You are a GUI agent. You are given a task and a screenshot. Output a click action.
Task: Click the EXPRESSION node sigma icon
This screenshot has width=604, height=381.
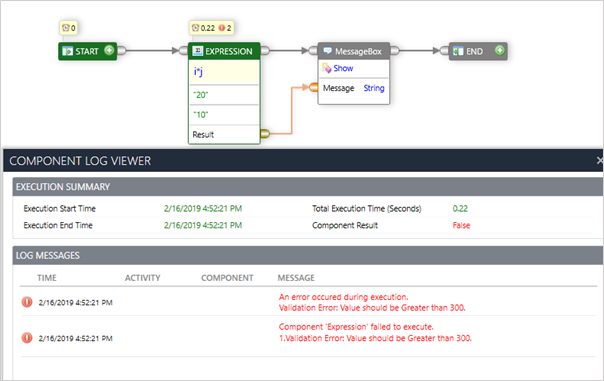(x=197, y=51)
